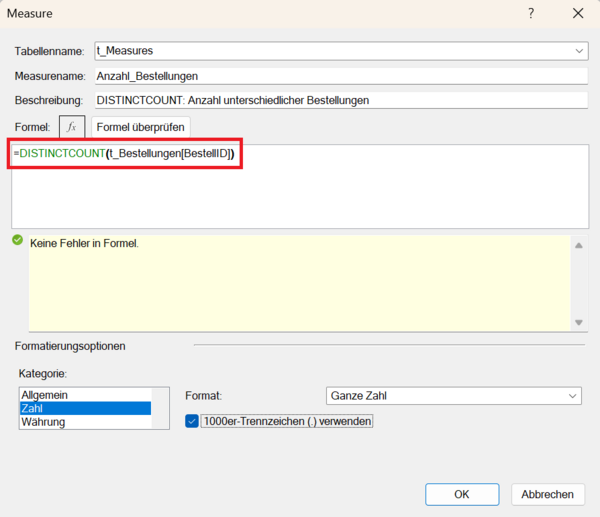This screenshot has height=517, width=600.
Task: Select Zahl in the Kategorie list
Action: pos(84,409)
